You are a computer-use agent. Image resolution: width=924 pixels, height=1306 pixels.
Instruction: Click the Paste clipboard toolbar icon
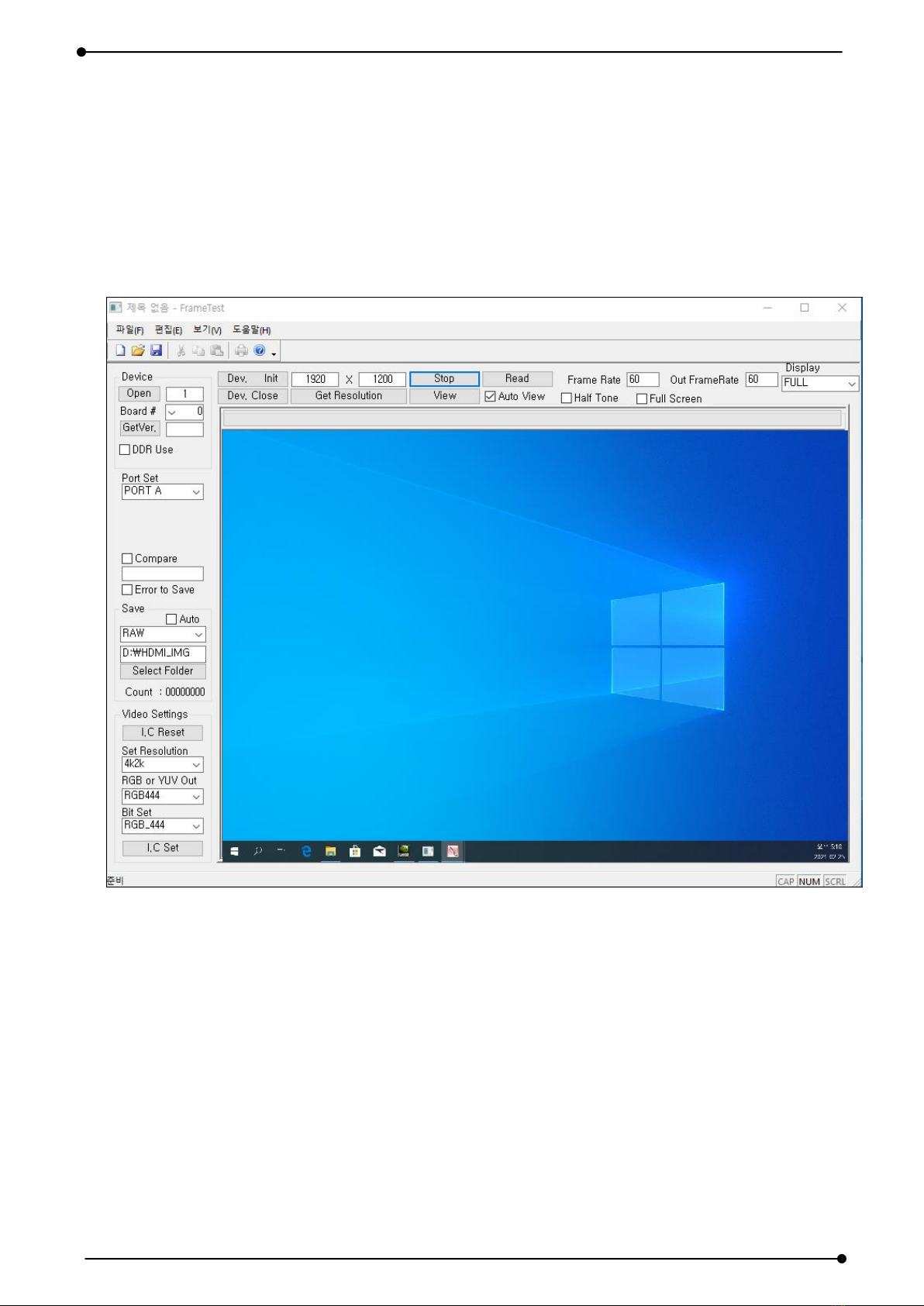coord(217,351)
